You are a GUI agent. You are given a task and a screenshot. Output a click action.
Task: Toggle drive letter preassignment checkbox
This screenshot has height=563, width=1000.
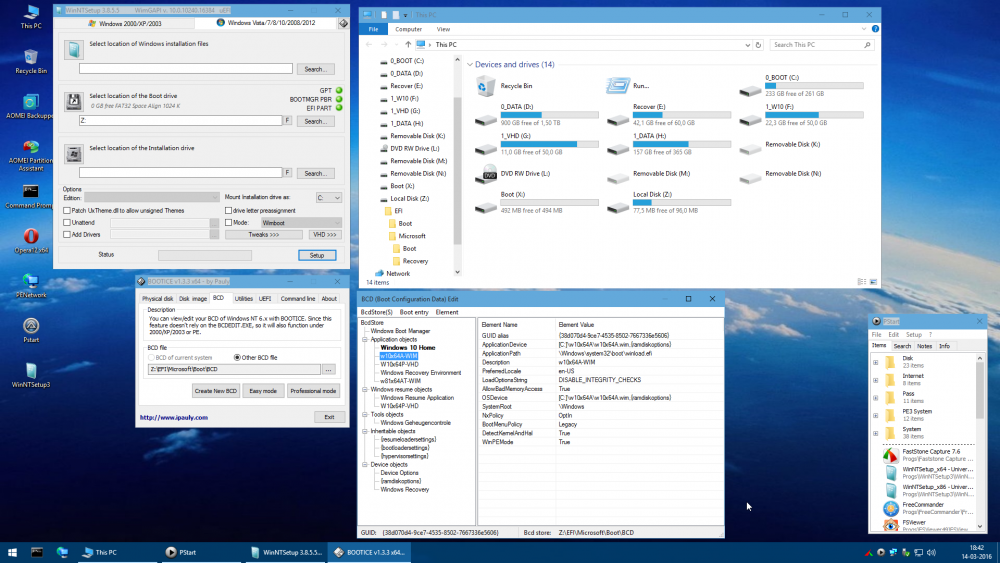[x=228, y=210]
